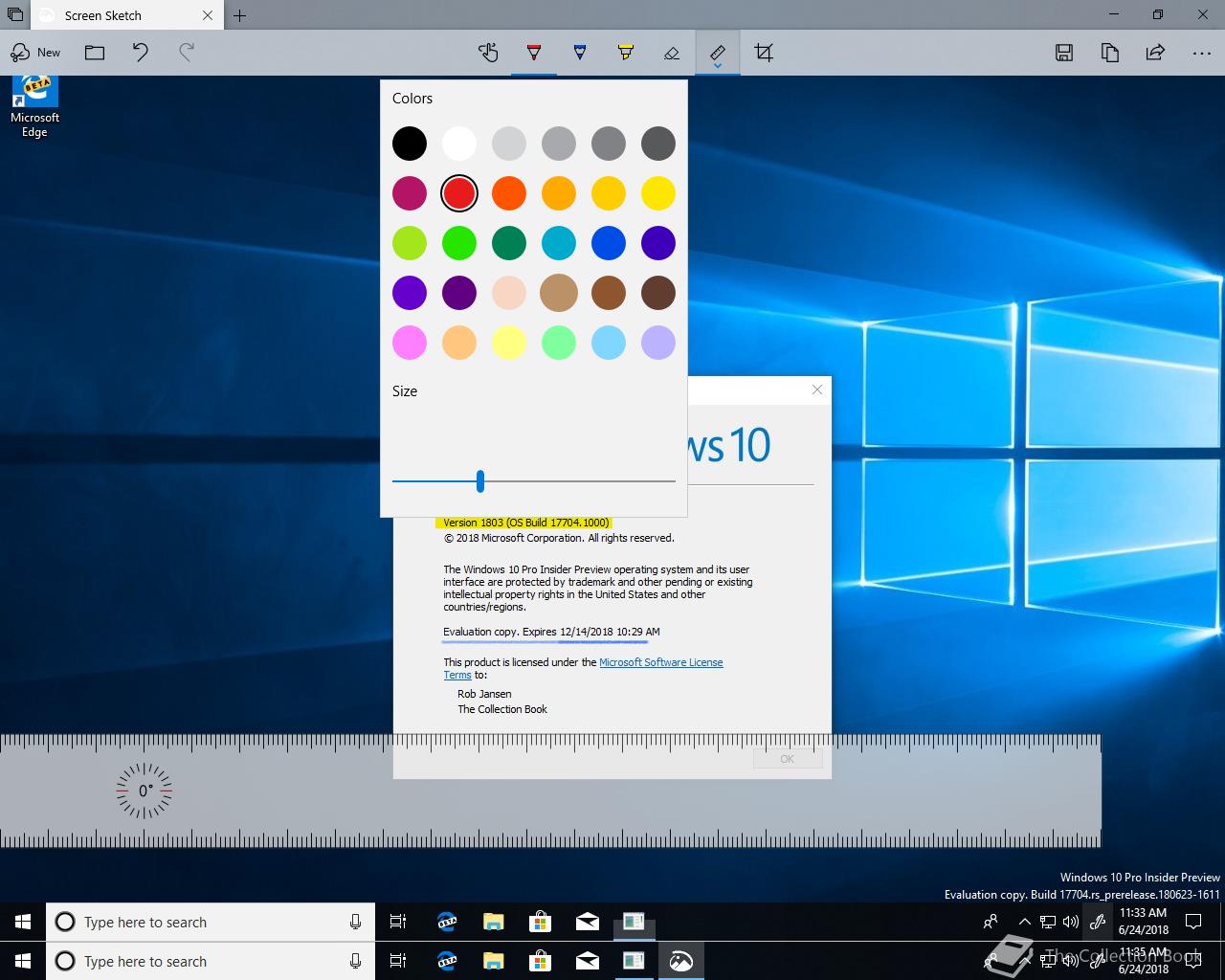Choose the teal swatch
Image resolution: width=1225 pixels, height=980 pixels.
(x=559, y=243)
